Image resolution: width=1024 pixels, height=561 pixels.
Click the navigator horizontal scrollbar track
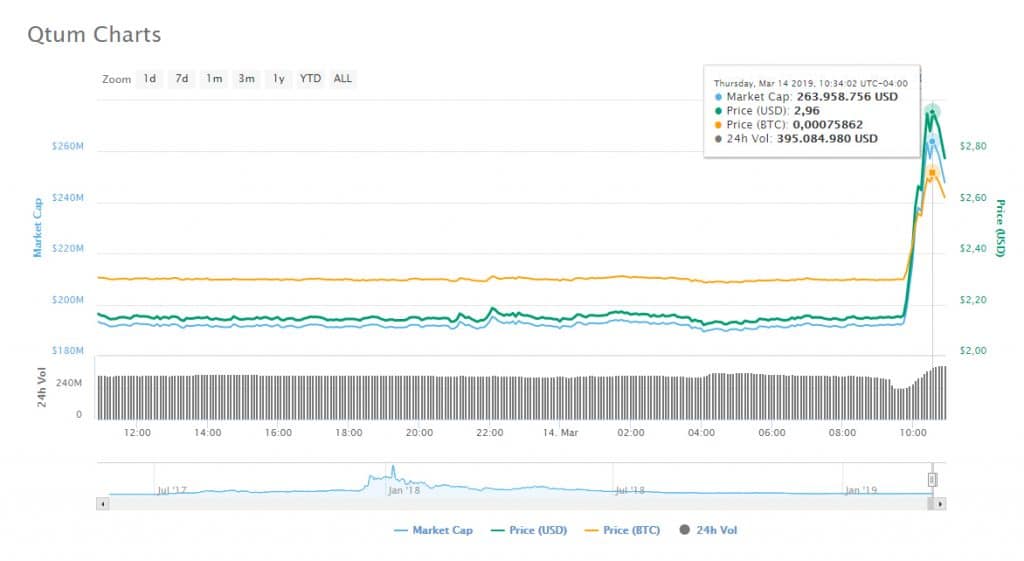point(519,504)
